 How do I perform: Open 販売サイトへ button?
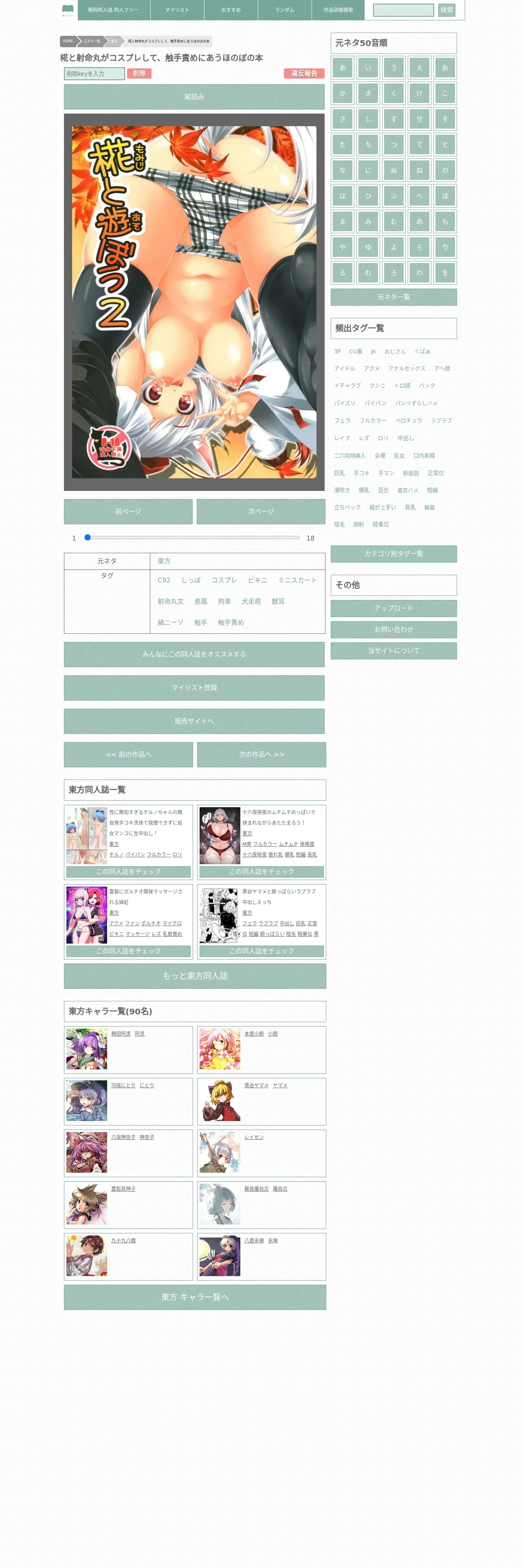point(194,721)
